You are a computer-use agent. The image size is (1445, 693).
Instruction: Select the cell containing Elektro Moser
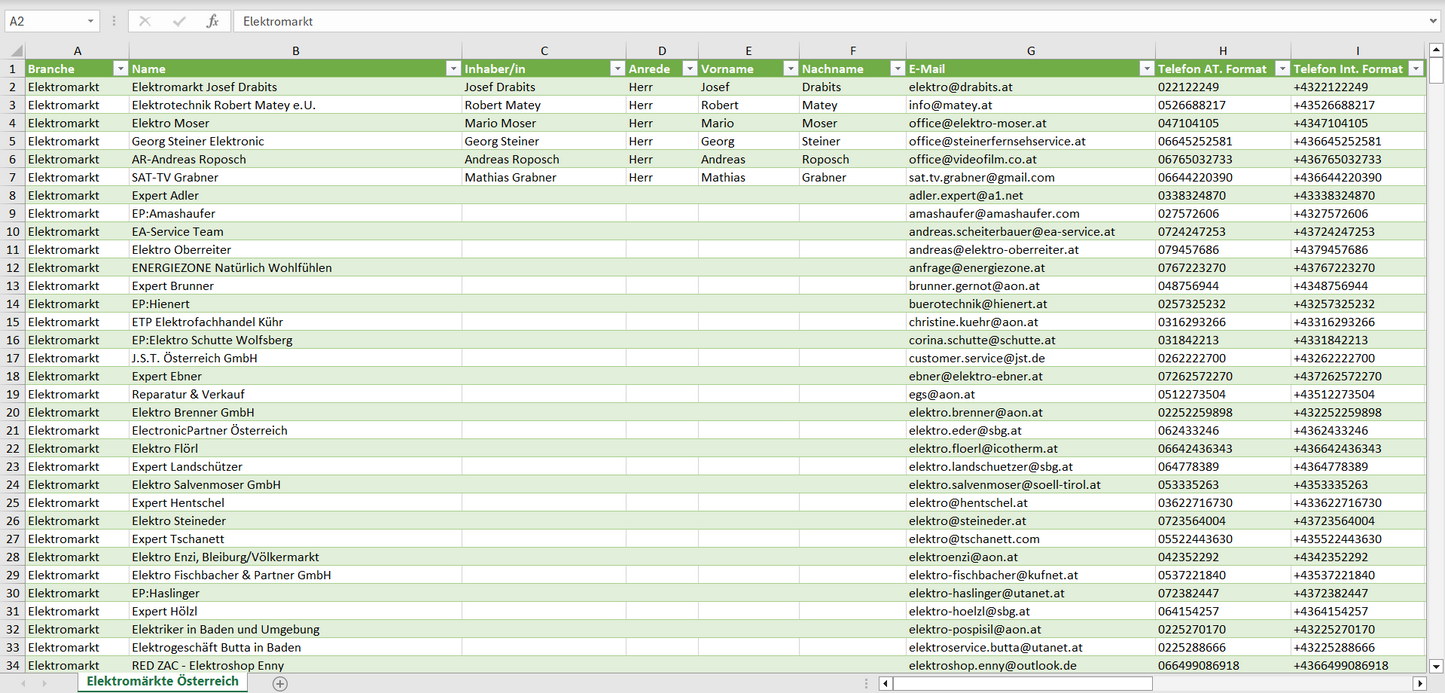(x=295, y=123)
